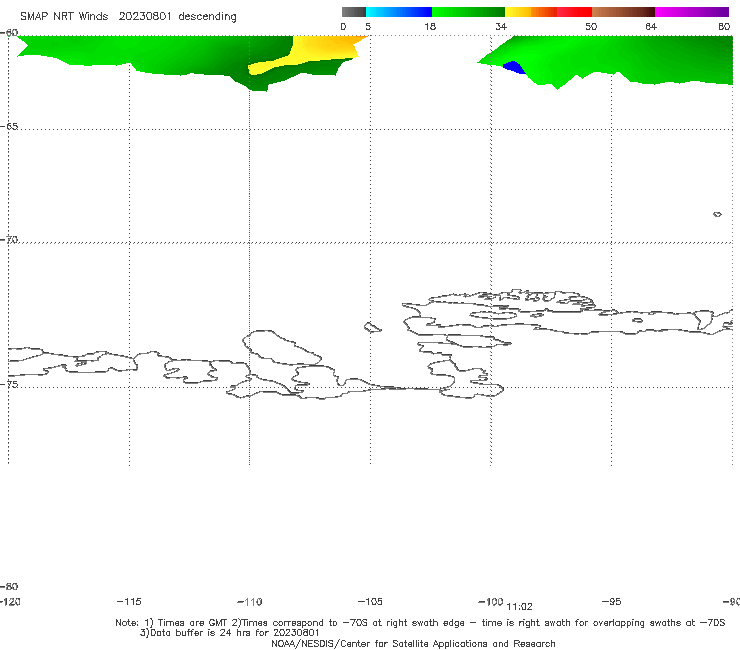Screen dimensions: 740x650
Task: Click the latitude label '-75'
Action: [x=9, y=384]
